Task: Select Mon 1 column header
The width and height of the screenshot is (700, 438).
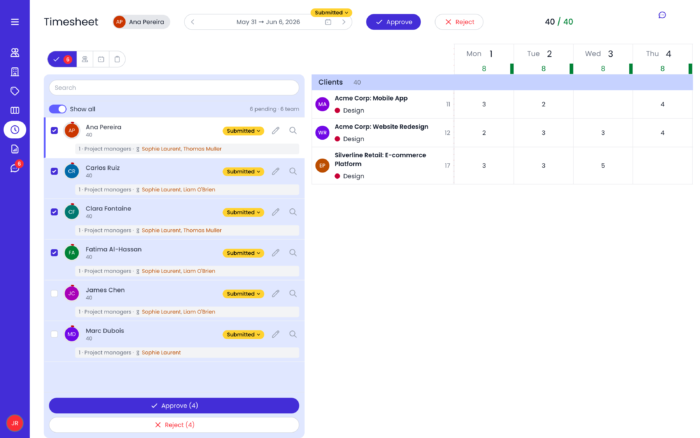Action: point(484,59)
